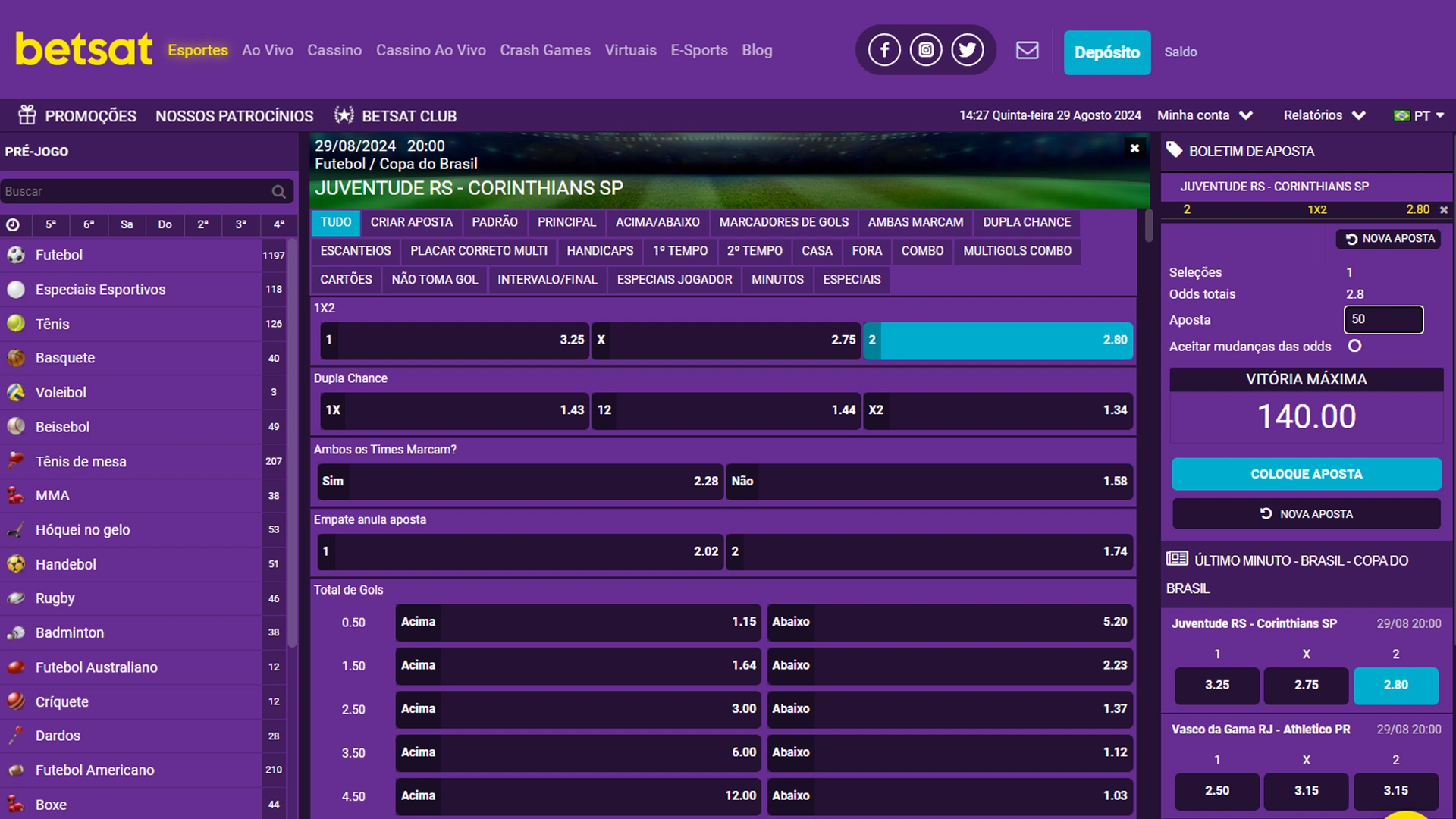Screen dimensions: 1456x819
Task: Open Hóquei no gelo via its stick icon
Action: click(x=16, y=529)
